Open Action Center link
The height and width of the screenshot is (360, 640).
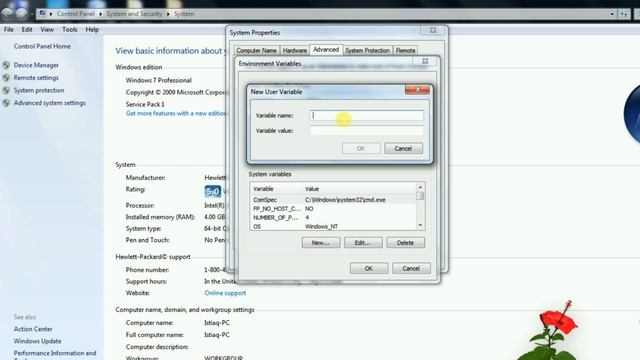pyautogui.click(x=33, y=329)
